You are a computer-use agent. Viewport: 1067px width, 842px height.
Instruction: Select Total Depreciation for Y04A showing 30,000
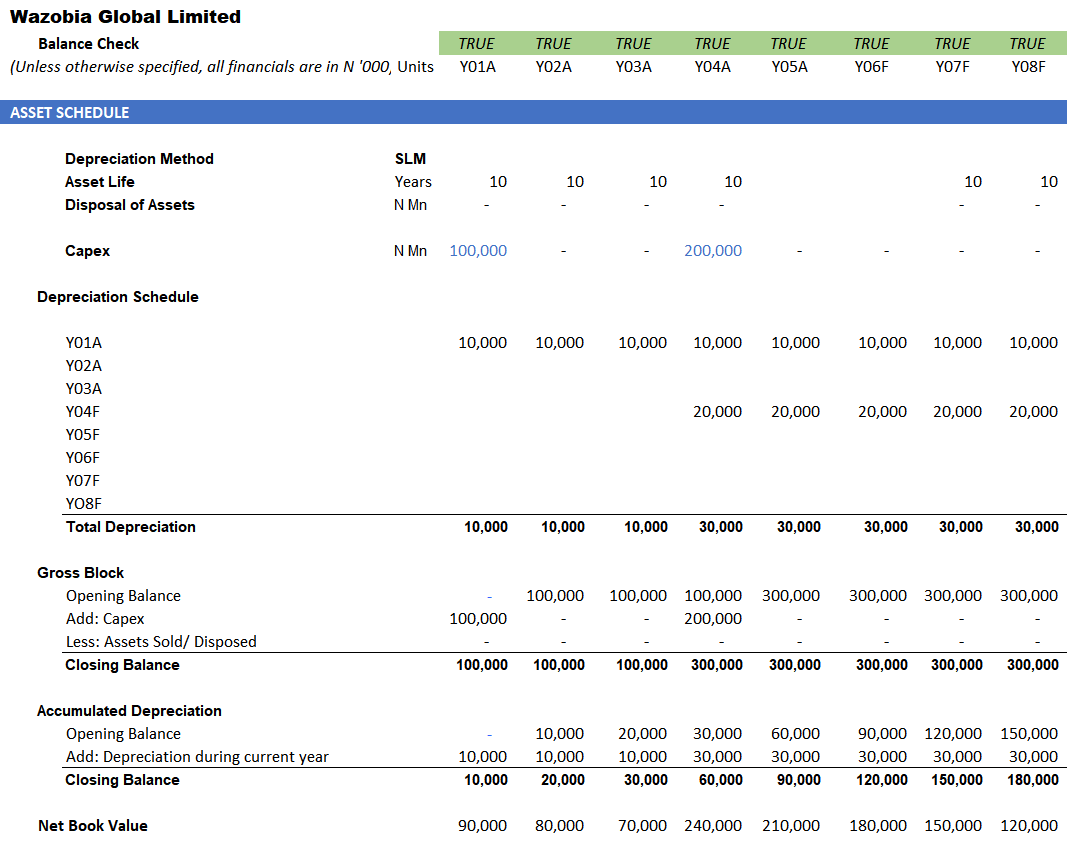[x=721, y=527]
